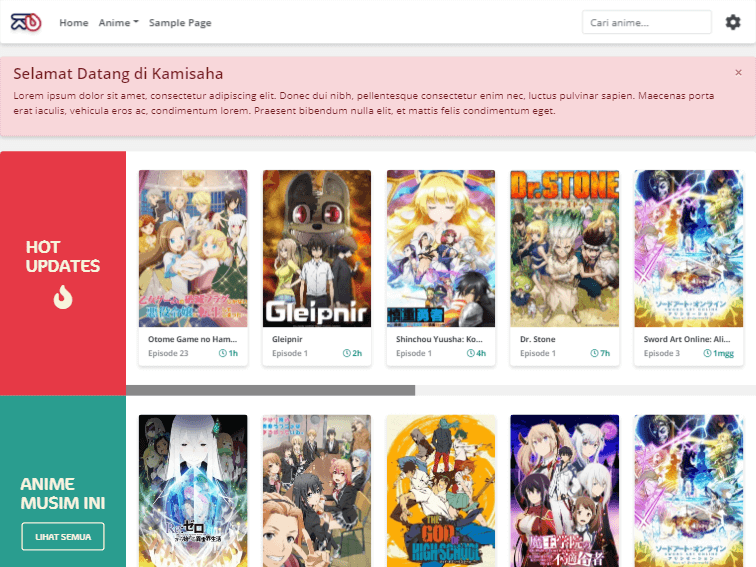This screenshot has height=567, width=756.
Task: Open The God of High School poster
Action: pyautogui.click(x=441, y=491)
